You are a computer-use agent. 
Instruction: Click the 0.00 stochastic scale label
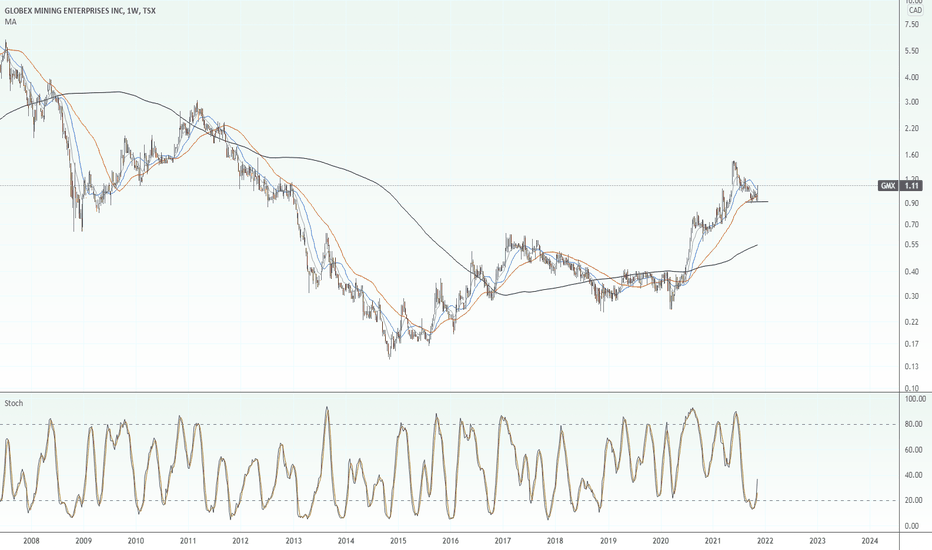(x=912, y=526)
